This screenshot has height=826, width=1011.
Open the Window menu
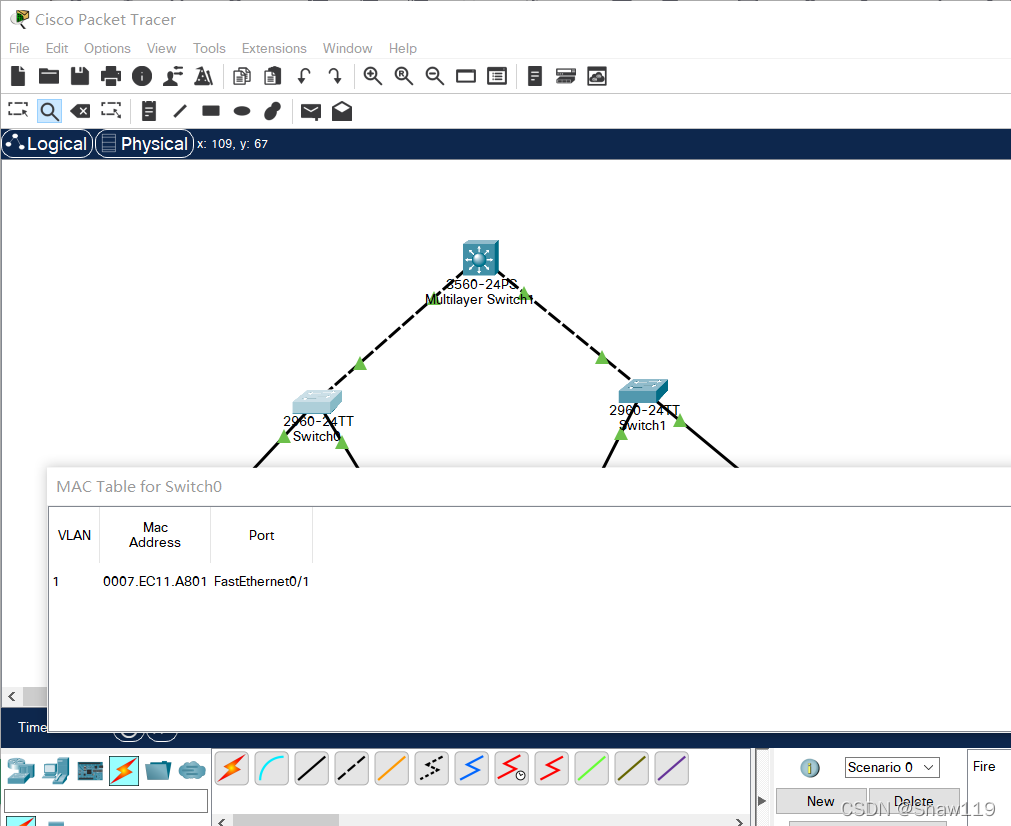click(x=348, y=48)
